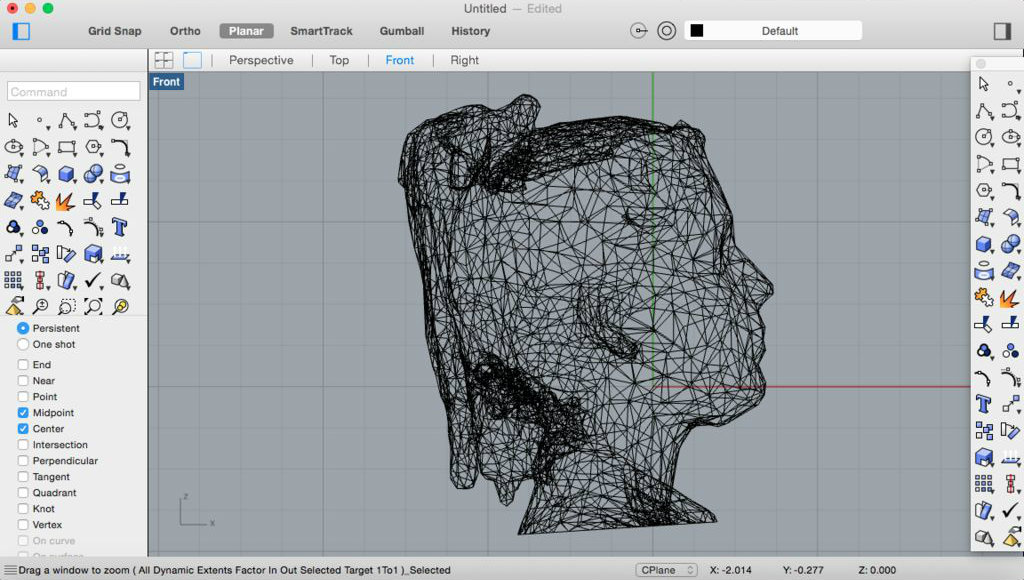Uncheck the Center object snap
This screenshot has width=1024, height=580.
click(x=23, y=428)
